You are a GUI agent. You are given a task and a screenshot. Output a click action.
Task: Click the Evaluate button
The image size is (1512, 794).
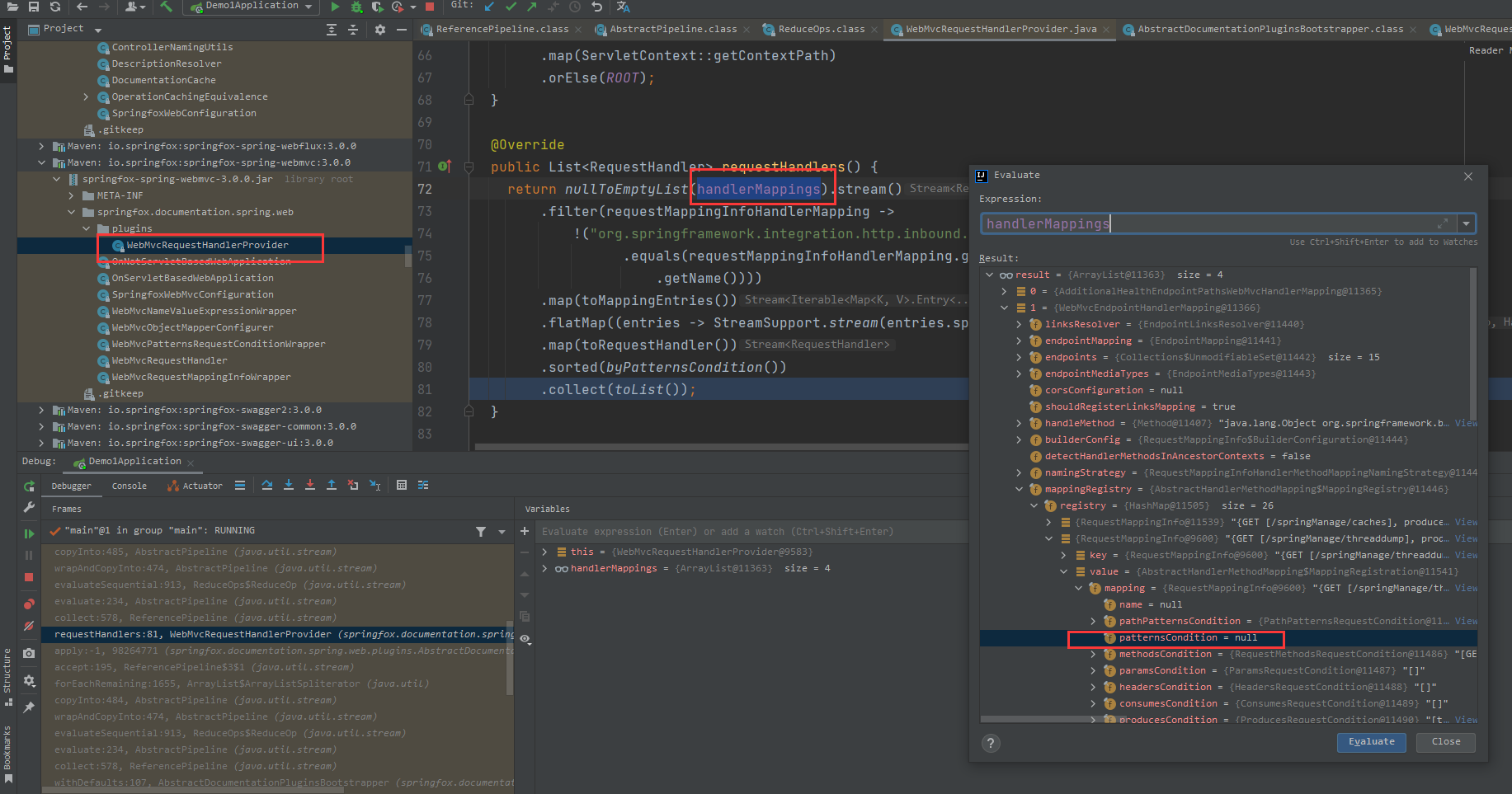click(x=1371, y=742)
